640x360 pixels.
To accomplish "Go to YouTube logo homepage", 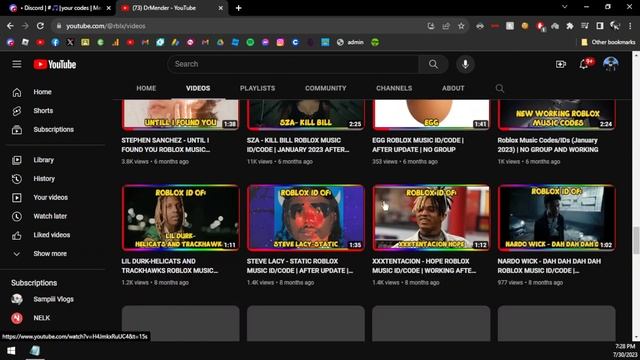I will pyautogui.click(x=55, y=64).
